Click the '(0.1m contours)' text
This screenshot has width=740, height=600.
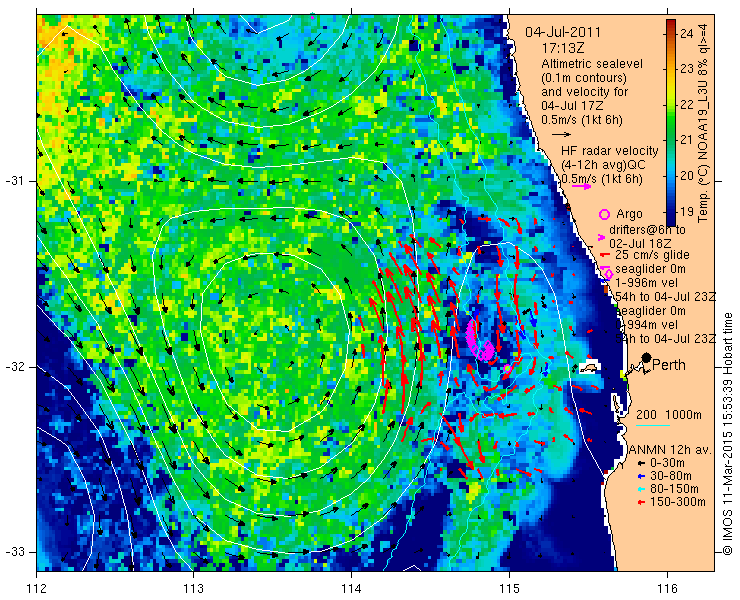tap(584, 77)
